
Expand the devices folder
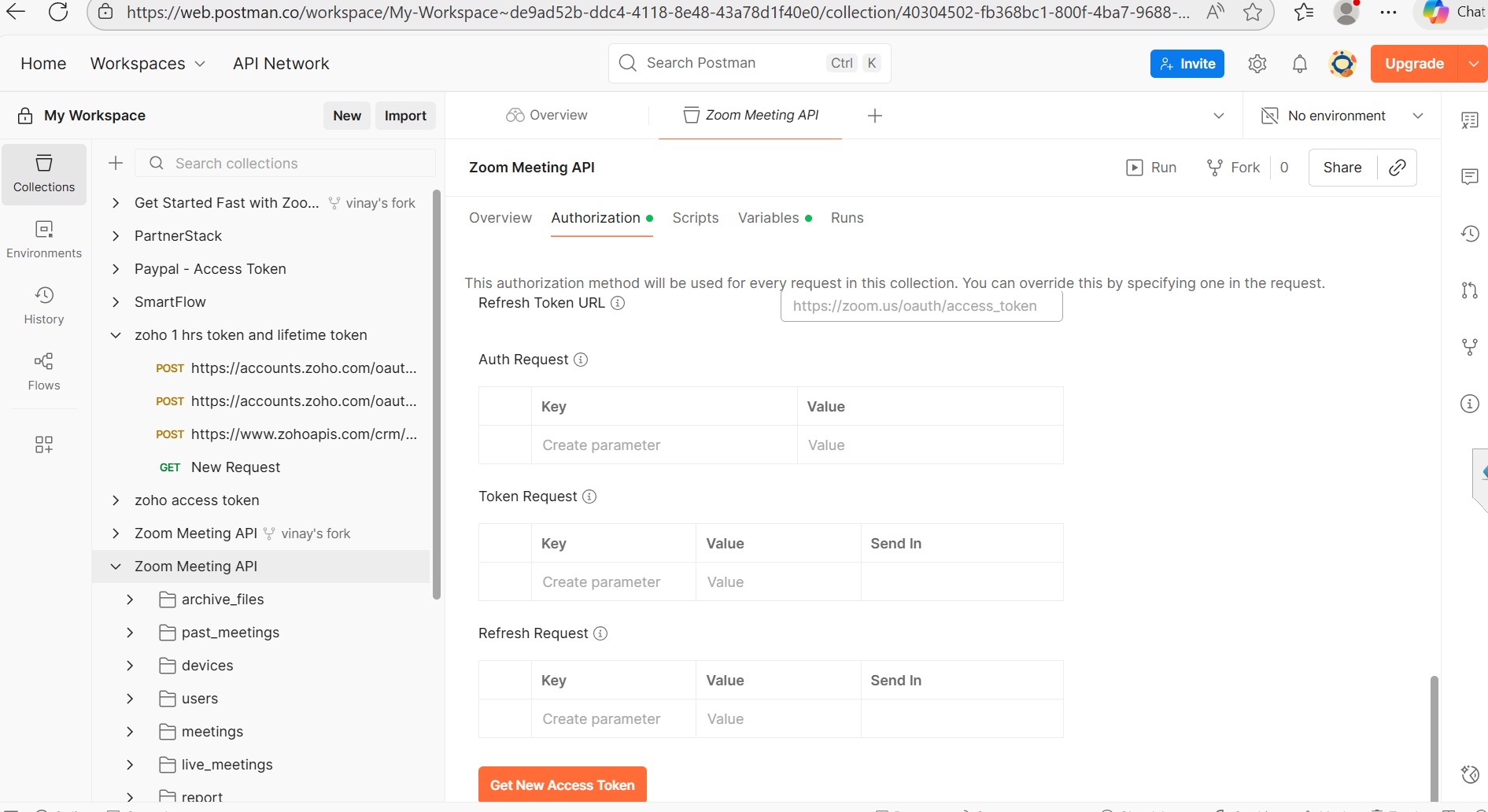click(x=130, y=666)
